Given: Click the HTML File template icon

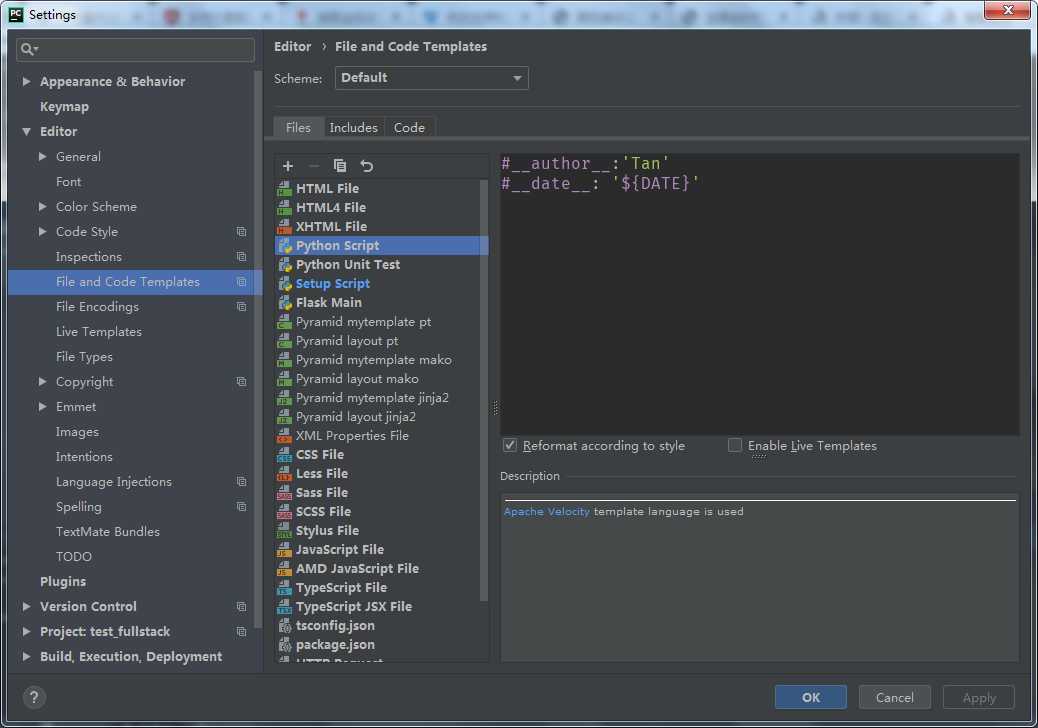Looking at the screenshot, I should pyautogui.click(x=285, y=189).
